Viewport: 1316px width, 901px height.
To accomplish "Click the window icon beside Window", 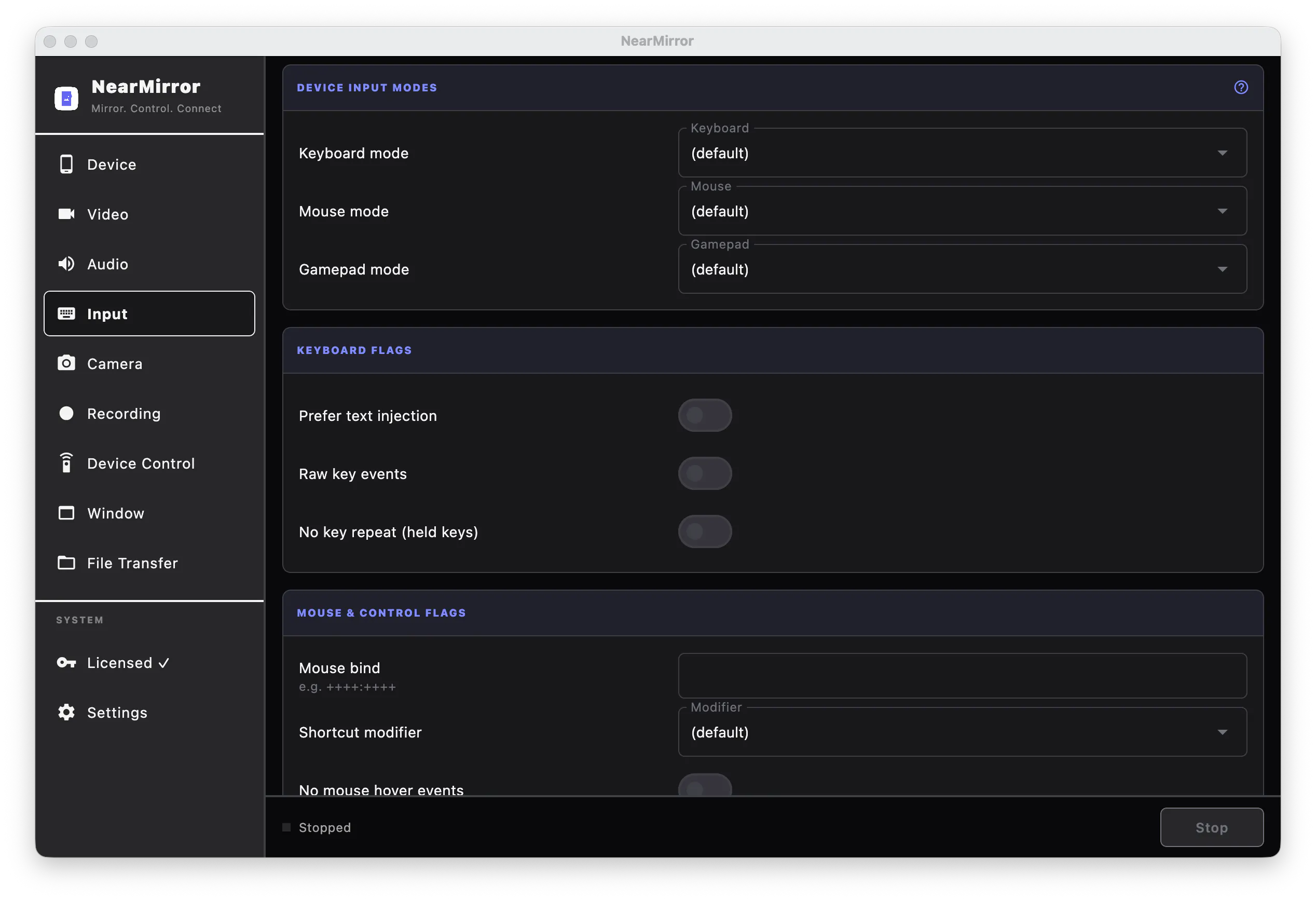I will [66, 513].
